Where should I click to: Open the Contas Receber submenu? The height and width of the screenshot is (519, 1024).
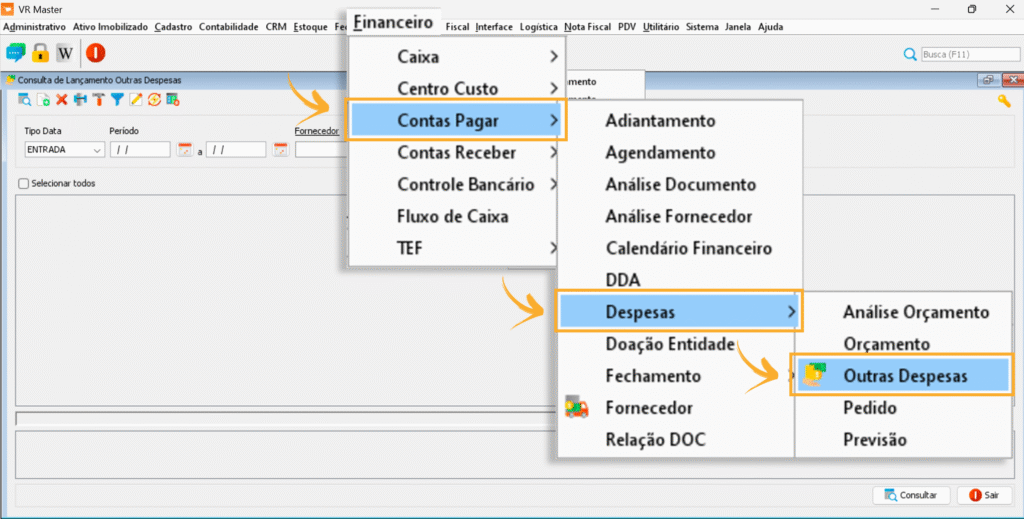453,152
